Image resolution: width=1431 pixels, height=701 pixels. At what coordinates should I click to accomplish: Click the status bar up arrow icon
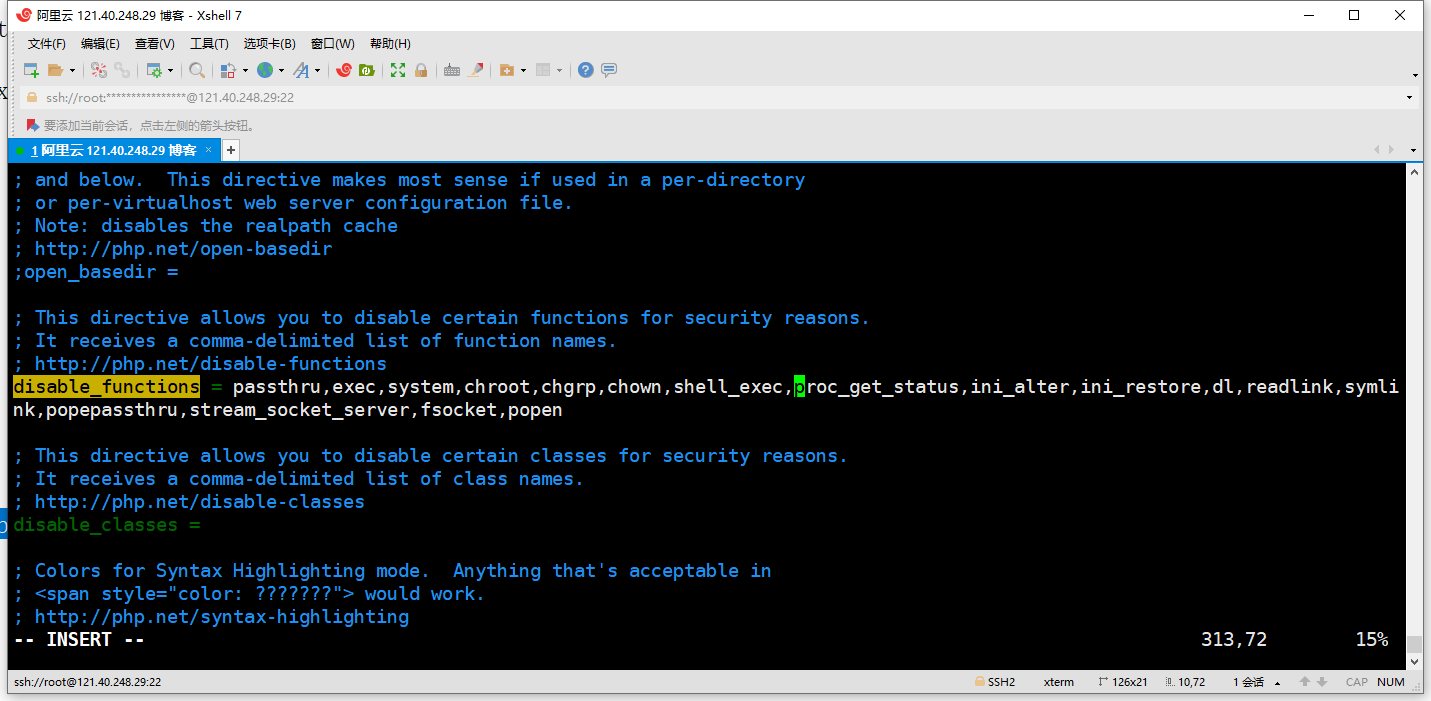click(x=1304, y=682)
